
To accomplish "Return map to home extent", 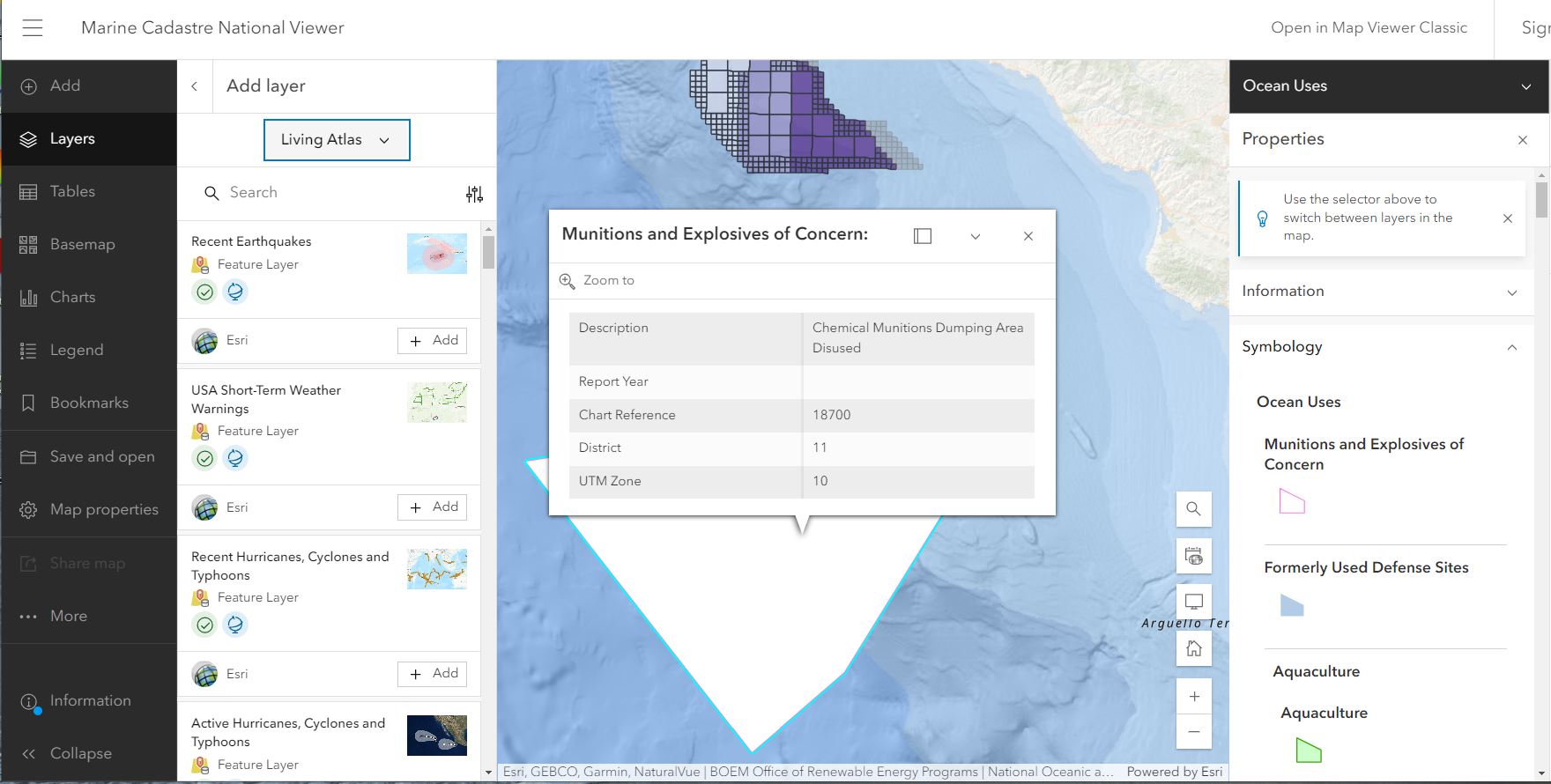I will pyautogui.click(x=1193, y=649).
